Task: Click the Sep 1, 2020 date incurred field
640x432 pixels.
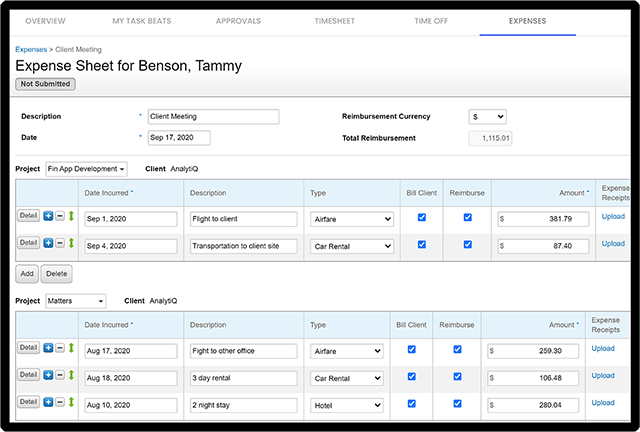Action: point(131,219)
